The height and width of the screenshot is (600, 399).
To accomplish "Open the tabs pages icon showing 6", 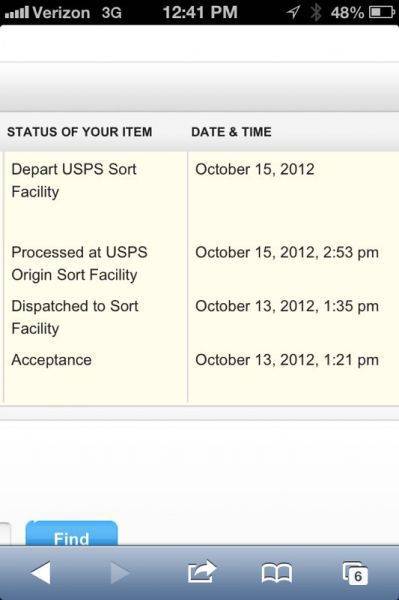I will (355, 573).
